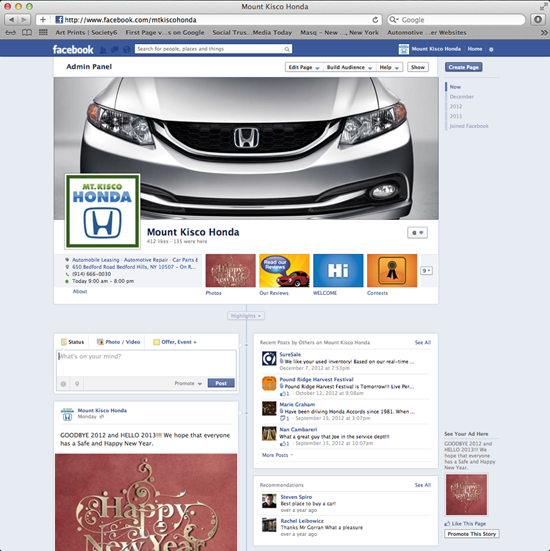The width and height of the screenshot is (550, 551).
Task: Click the Facebook logo
Action: point(73,49)
